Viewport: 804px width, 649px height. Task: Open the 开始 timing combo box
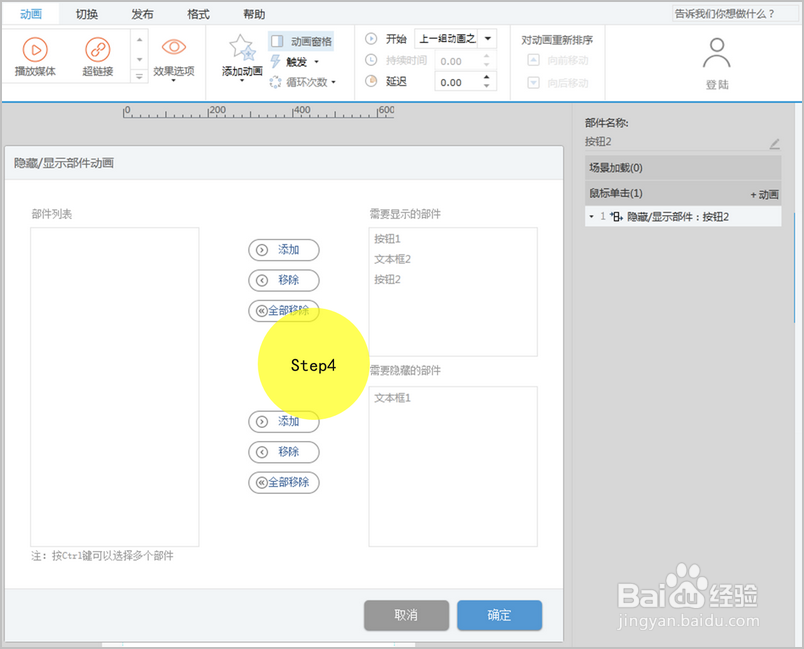(455, 38)
